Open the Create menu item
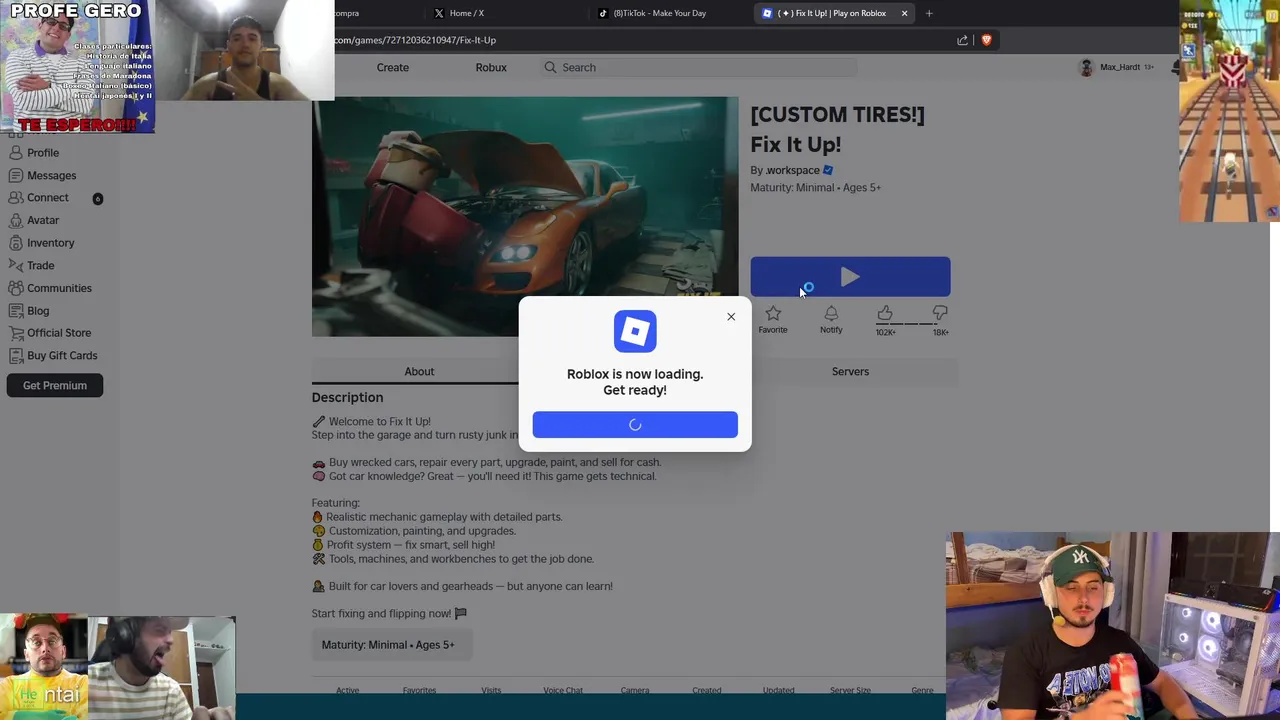 [x=393, y=67]
